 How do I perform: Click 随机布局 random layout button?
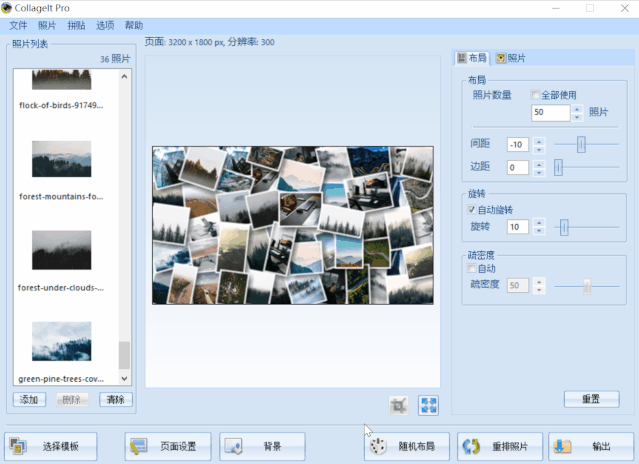point(406,446)
